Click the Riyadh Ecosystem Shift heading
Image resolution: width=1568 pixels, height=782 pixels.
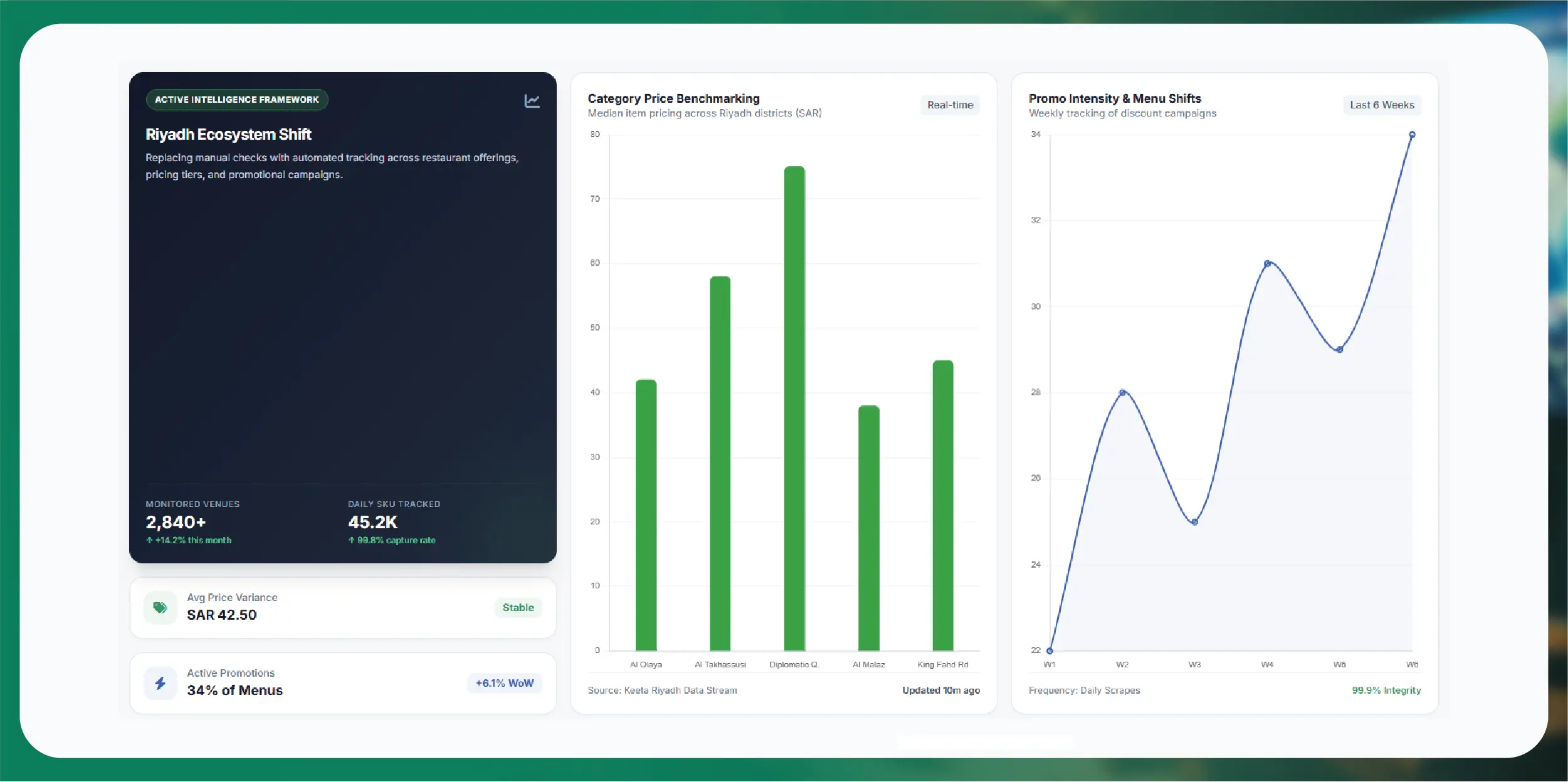click(x=228, y=135)
